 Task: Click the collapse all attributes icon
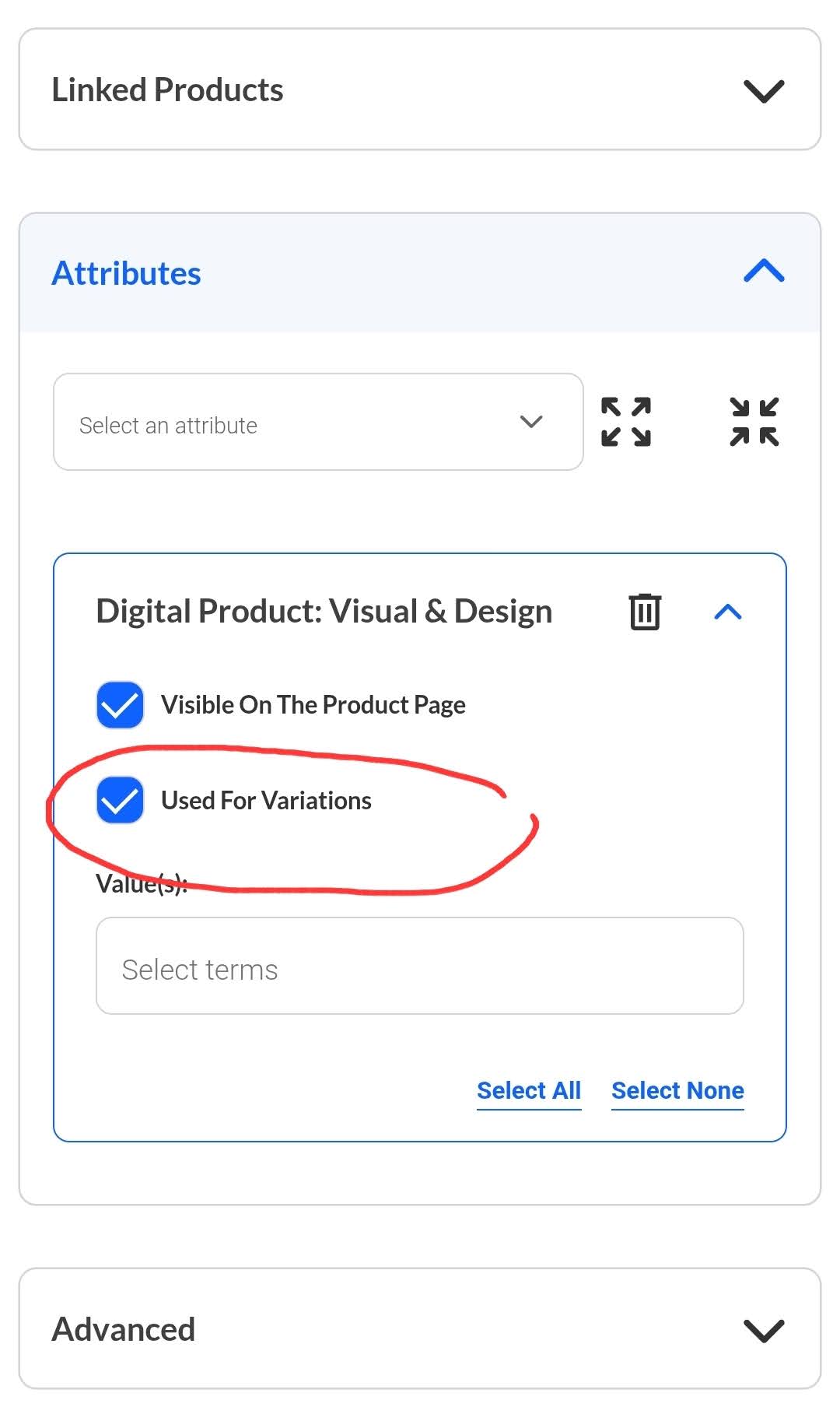coord(754,422)
